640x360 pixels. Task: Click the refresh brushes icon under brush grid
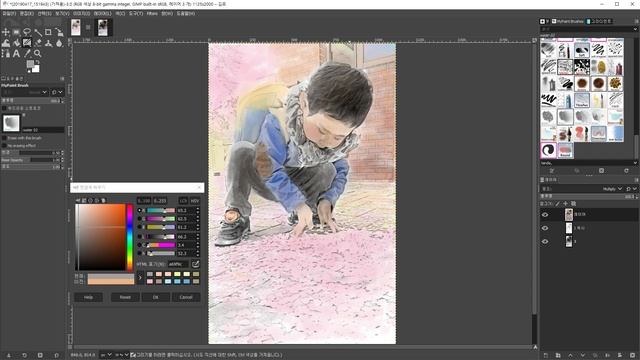626,171
